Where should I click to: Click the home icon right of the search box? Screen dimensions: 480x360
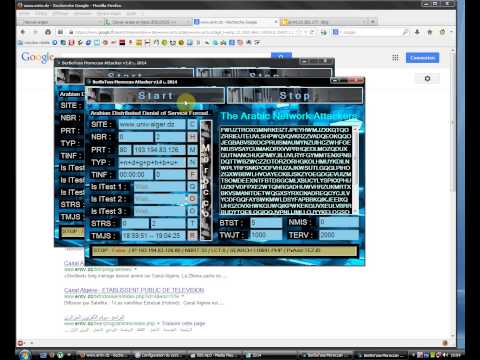coord(430,32)
